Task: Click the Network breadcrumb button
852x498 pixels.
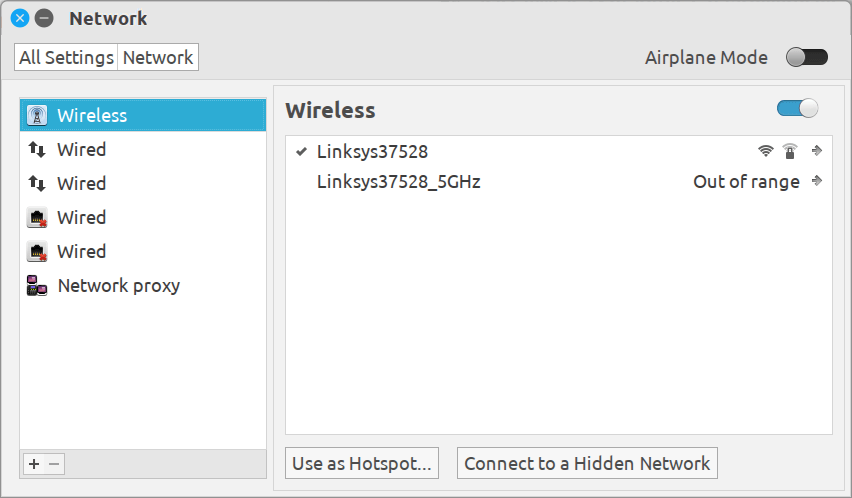Action: [x=158, y=57]
